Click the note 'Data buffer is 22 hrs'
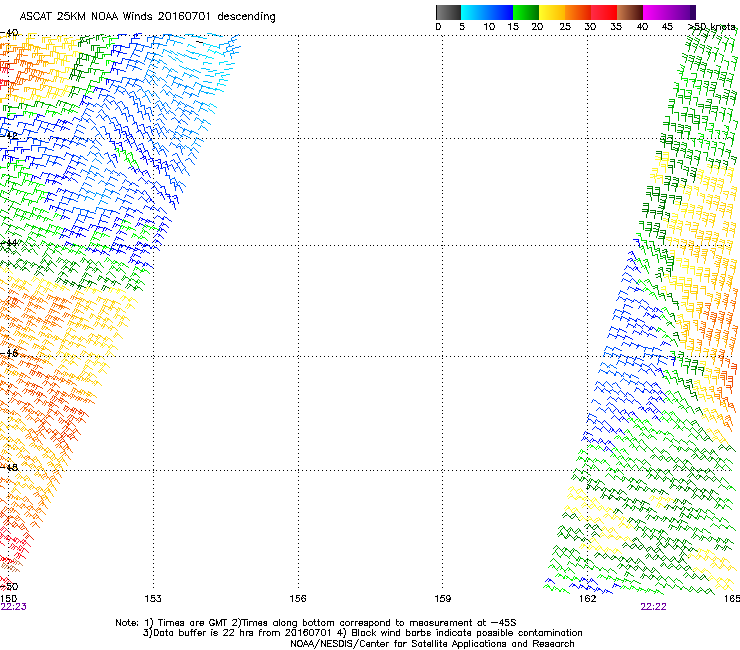Image resolution: width=740 pixels, height=650 pixels. pyautogui.click(x=203, y=633)
